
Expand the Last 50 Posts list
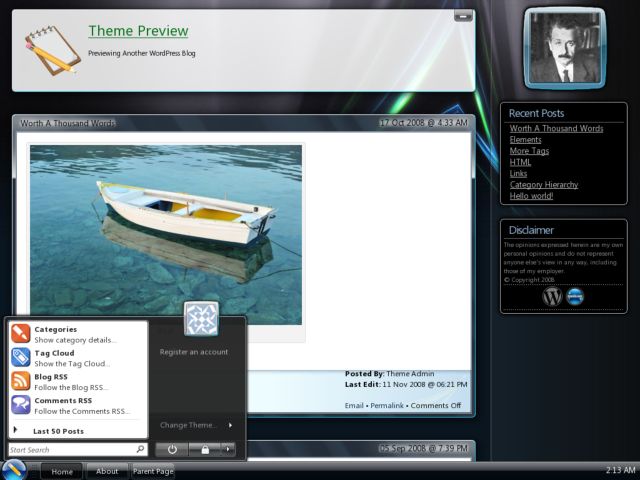(x=58, y=431)
